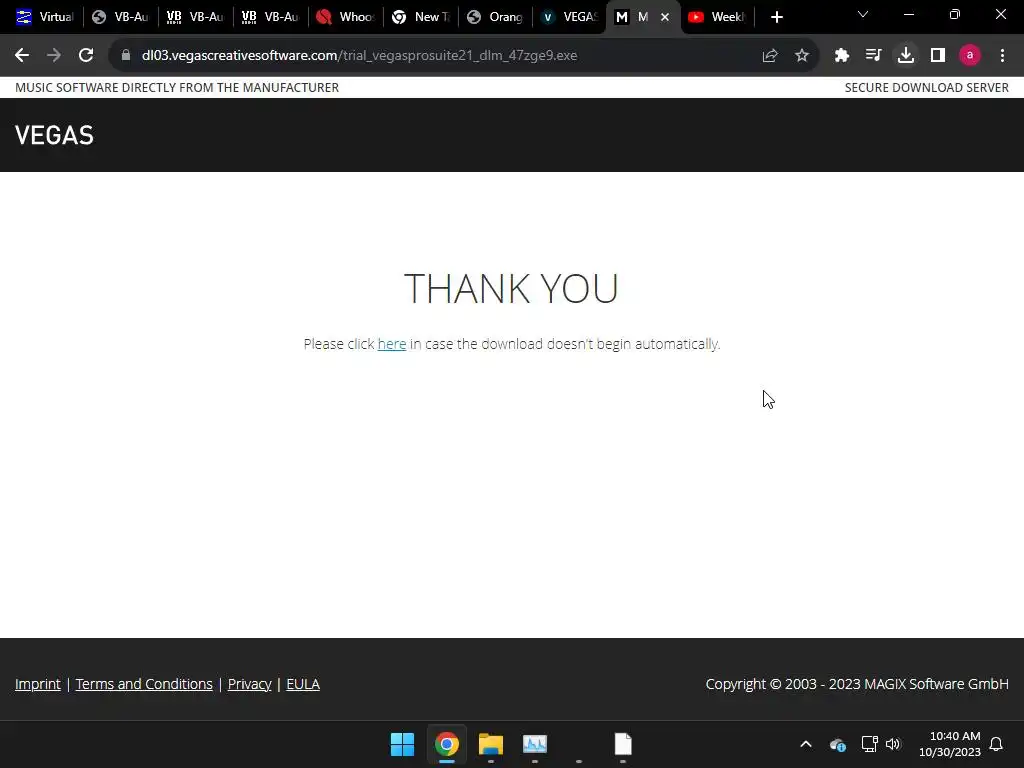Viewport: 1024px width, 768px height.
Task: Minimize the Chrome window
Action: pyautogui.click(x=908, y=14)
